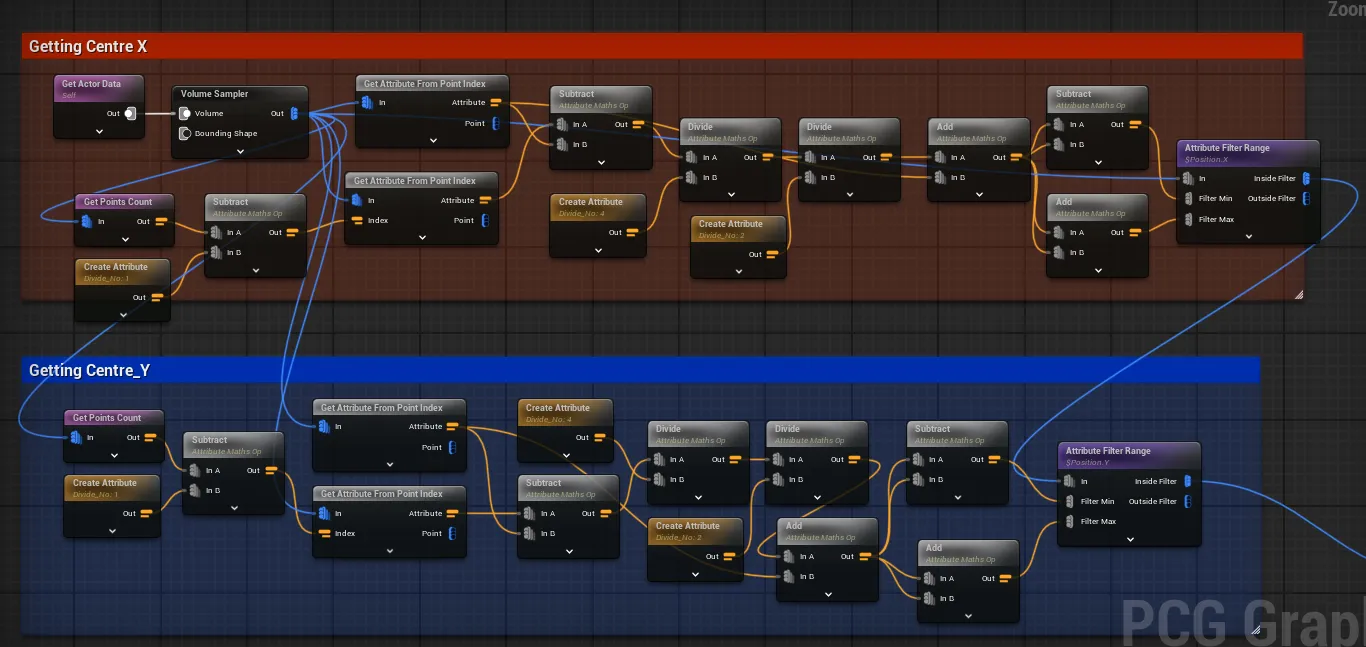1366x647 pixels.
Task: Click the In pin on $Position.Y filter node
Action: (1070, 481)
